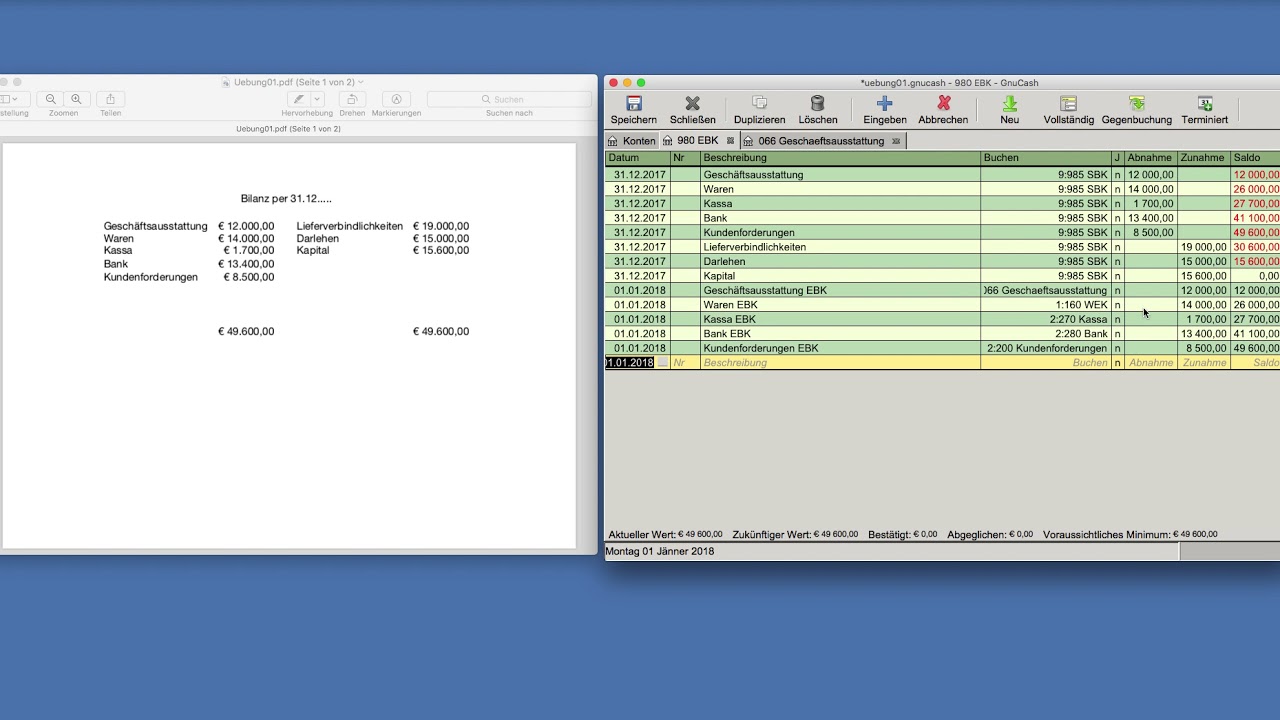Click the 19 000,00 Zunahme amount
This screenshot has width=1280, height=720.
1203,247
